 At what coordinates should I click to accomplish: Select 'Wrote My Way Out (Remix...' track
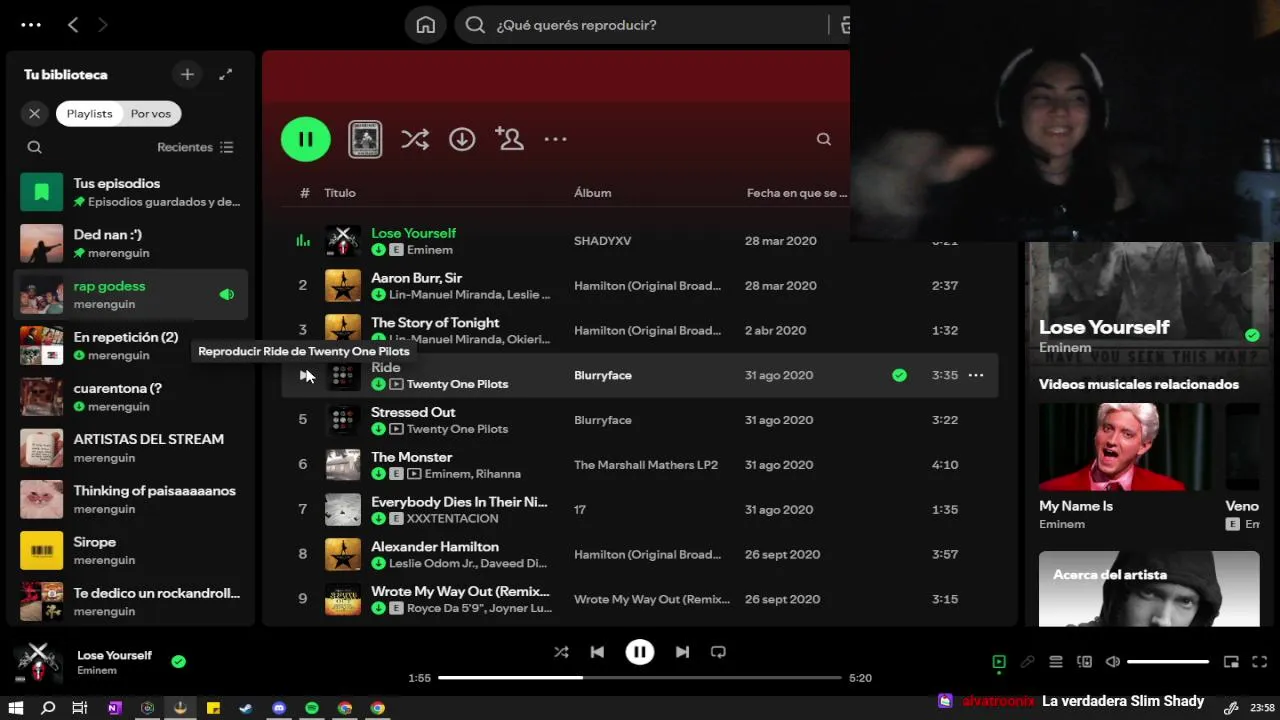point(460,591)
